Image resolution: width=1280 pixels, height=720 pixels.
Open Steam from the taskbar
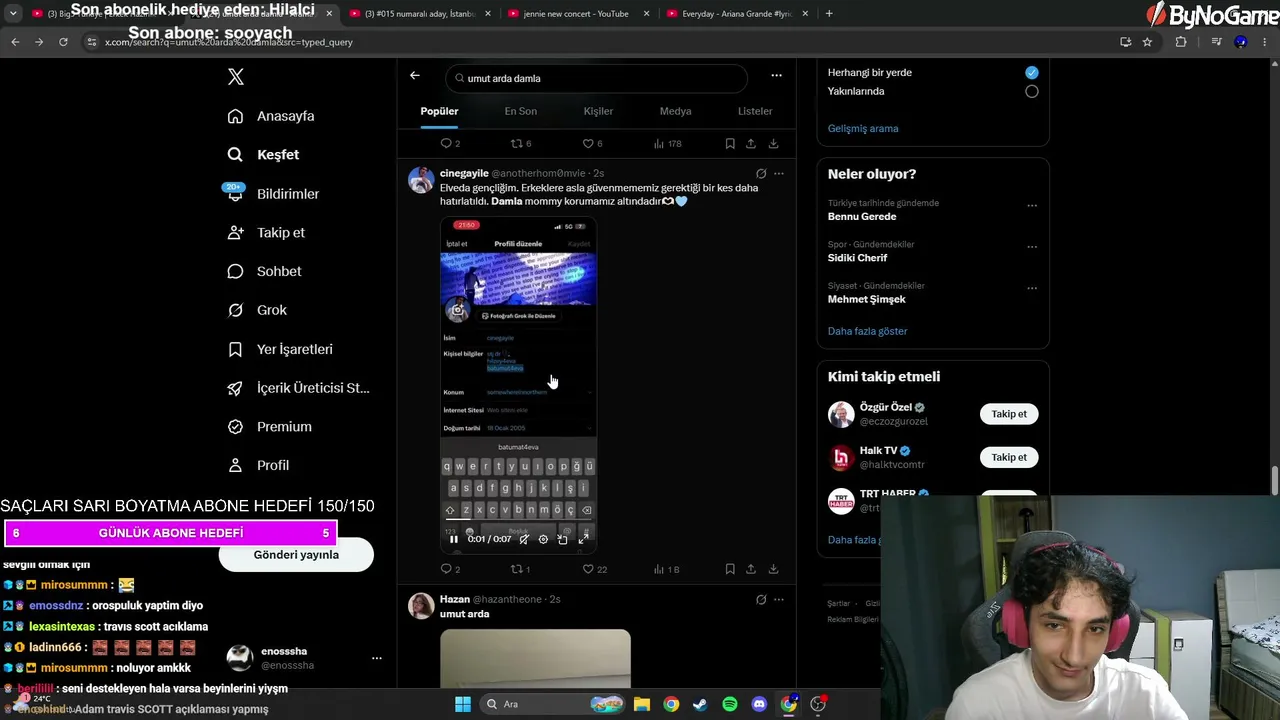700,704
